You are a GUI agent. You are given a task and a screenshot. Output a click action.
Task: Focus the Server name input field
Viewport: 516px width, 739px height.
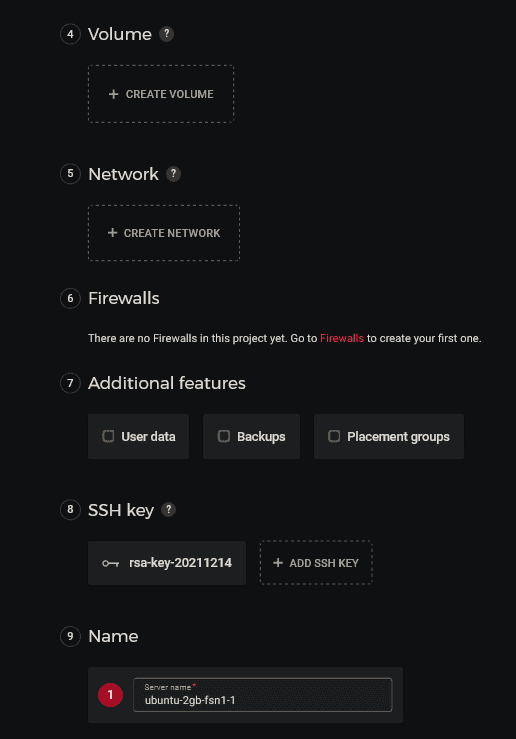pos(262,695)
